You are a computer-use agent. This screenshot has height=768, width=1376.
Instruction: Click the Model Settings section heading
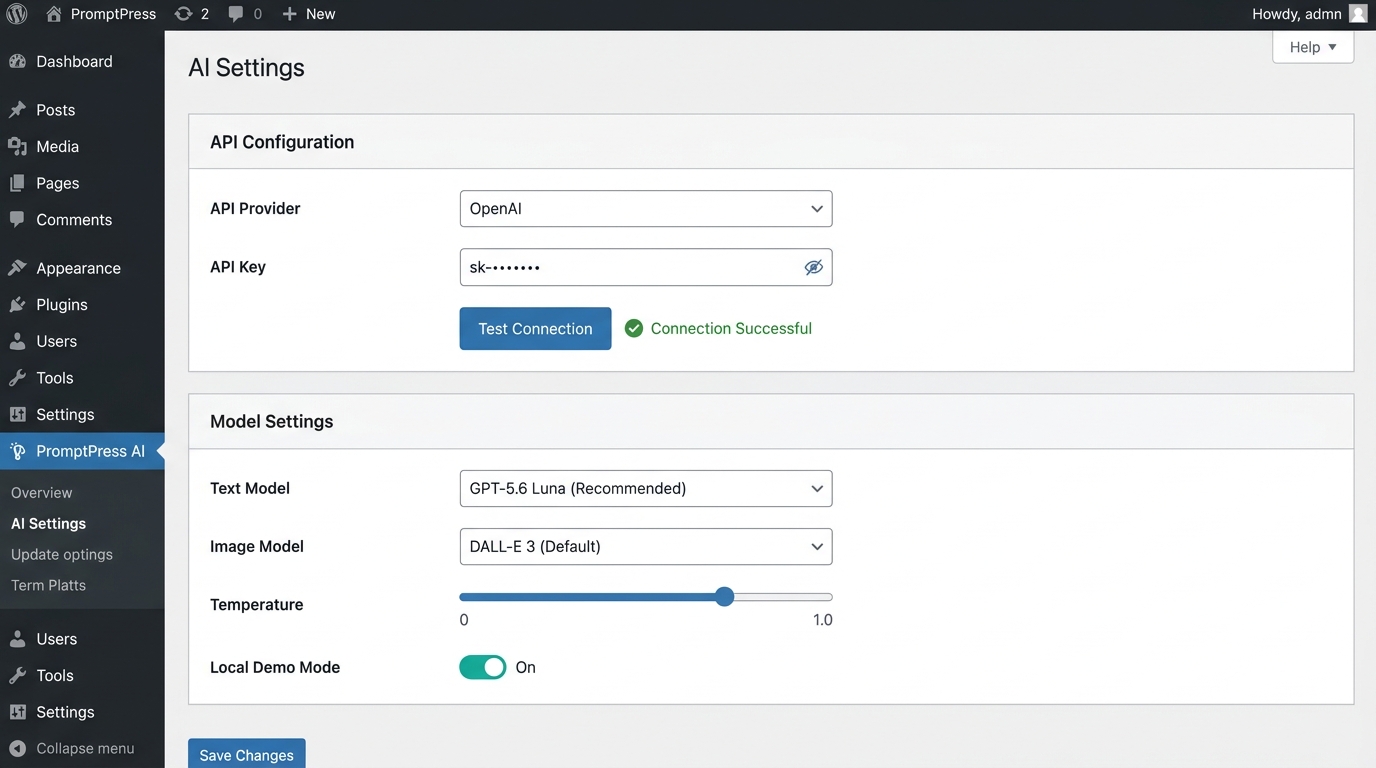click(x=272, y=421)
